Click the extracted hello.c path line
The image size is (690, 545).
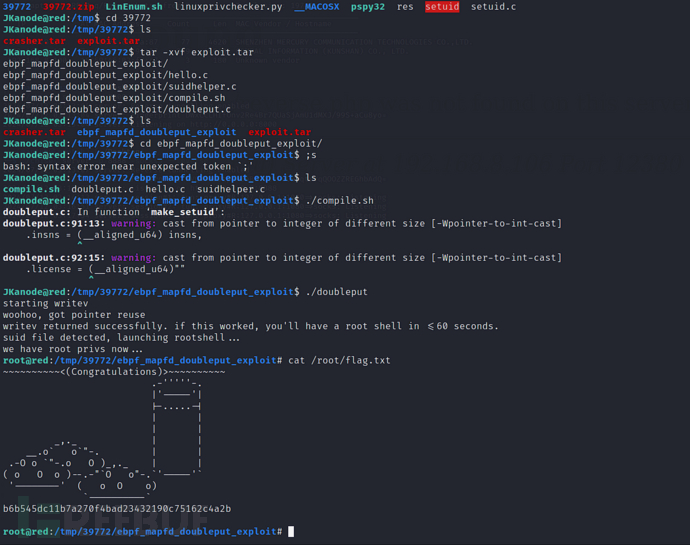click(x=105, y=75)
